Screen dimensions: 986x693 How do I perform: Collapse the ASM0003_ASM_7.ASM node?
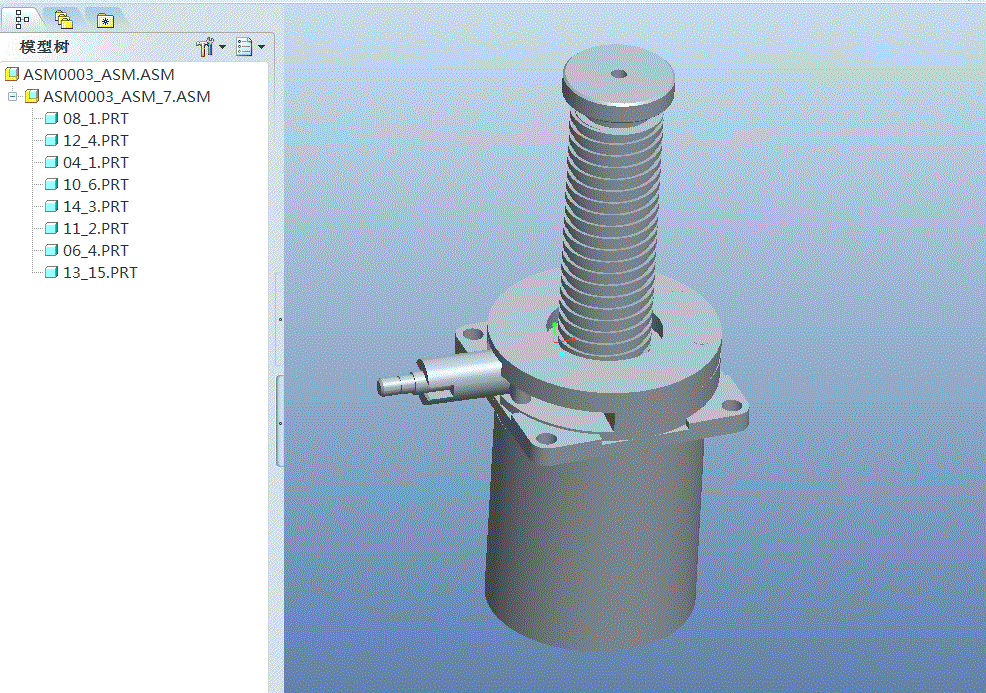[12, 96]
